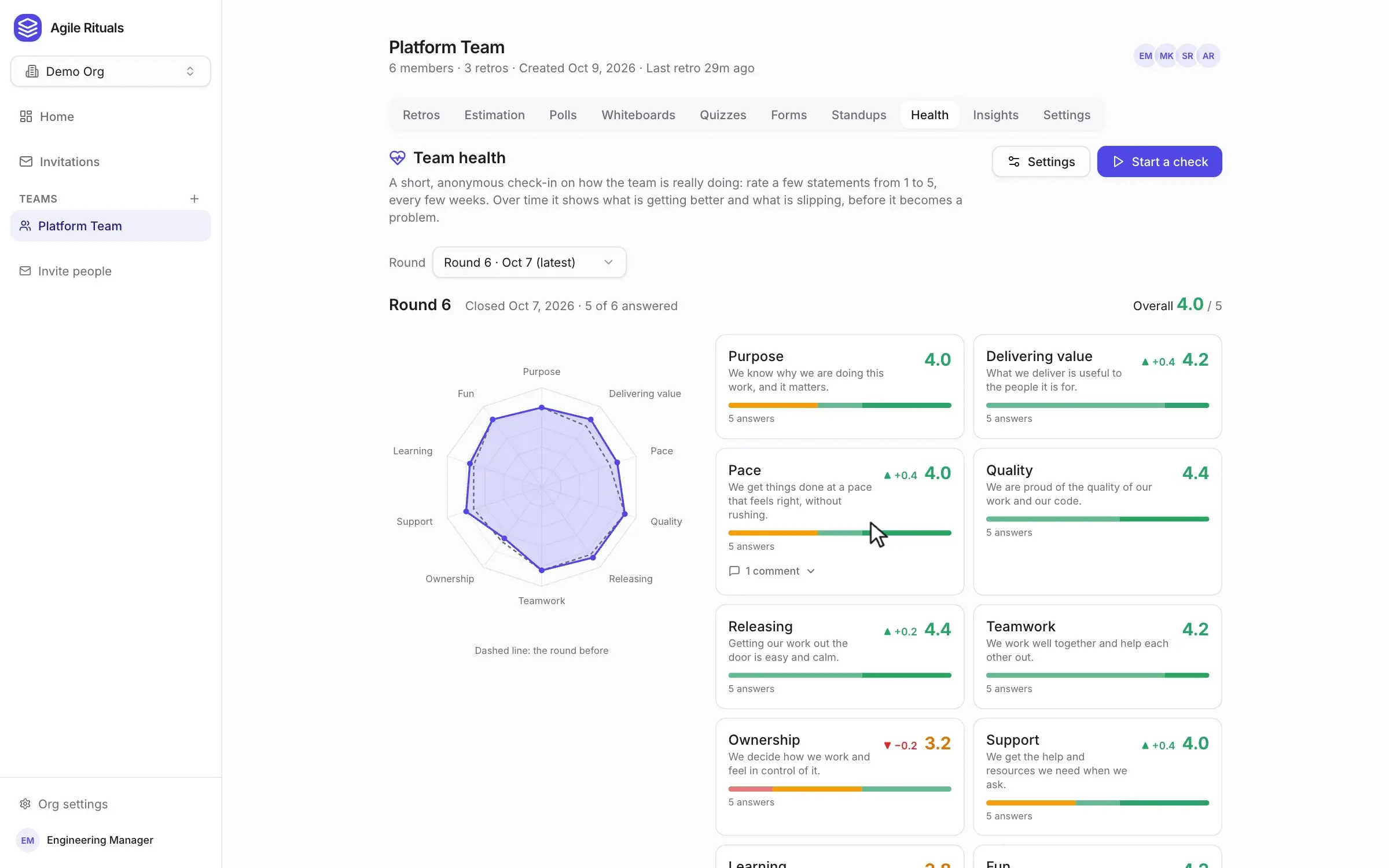The width and height of the screenshot is (1389, 868).
Task: Click the comment bubble icon on Pace card
Action: (x=734, y=571)
